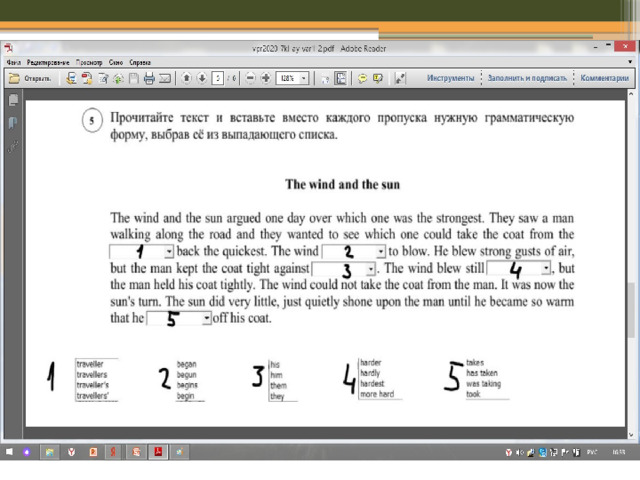Open the Окно menu
640x480 pixels.
[x=116, y=62]
